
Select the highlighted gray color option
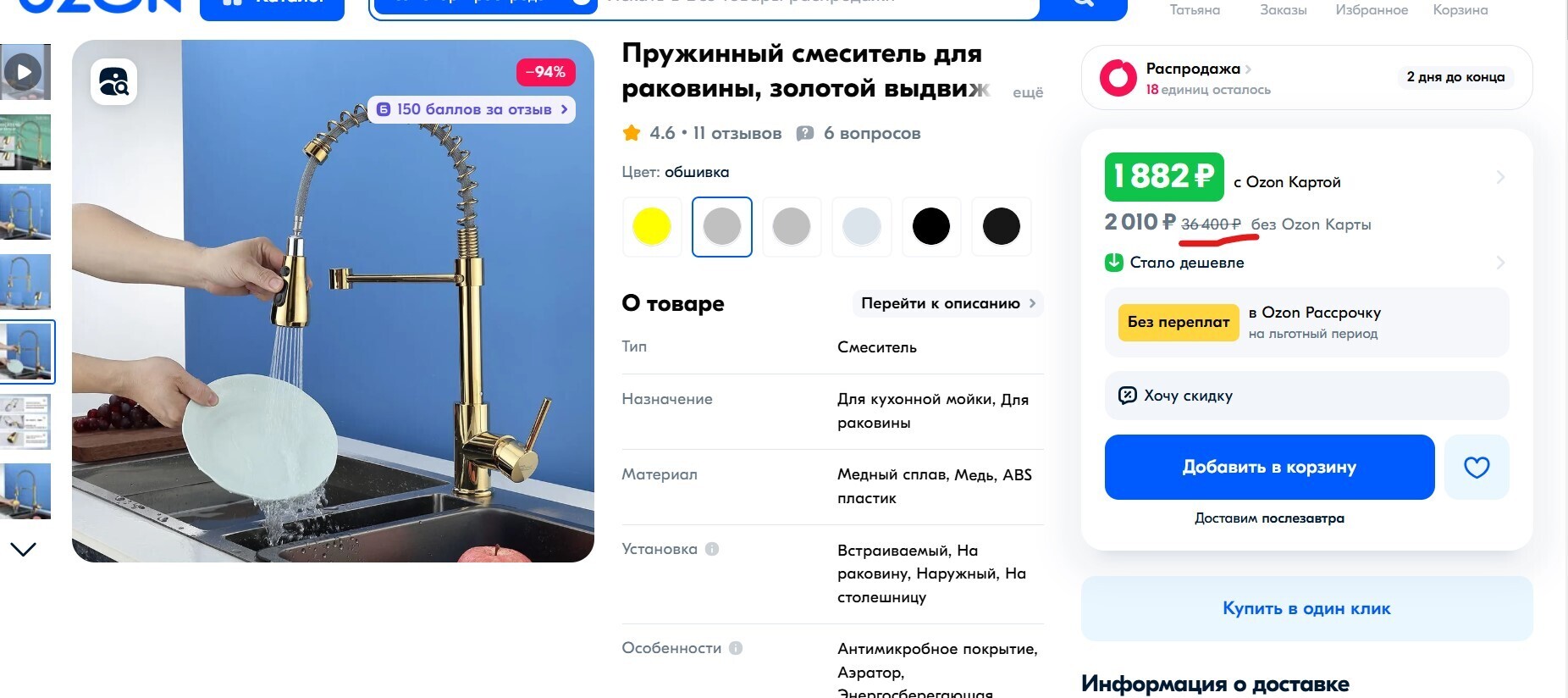click(722, 226)
